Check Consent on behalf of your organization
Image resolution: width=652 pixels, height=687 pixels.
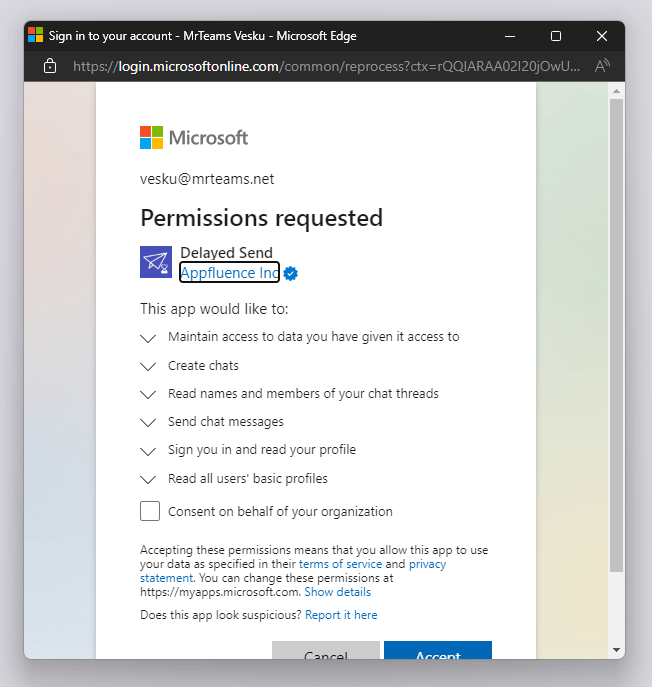pos(150,512)
